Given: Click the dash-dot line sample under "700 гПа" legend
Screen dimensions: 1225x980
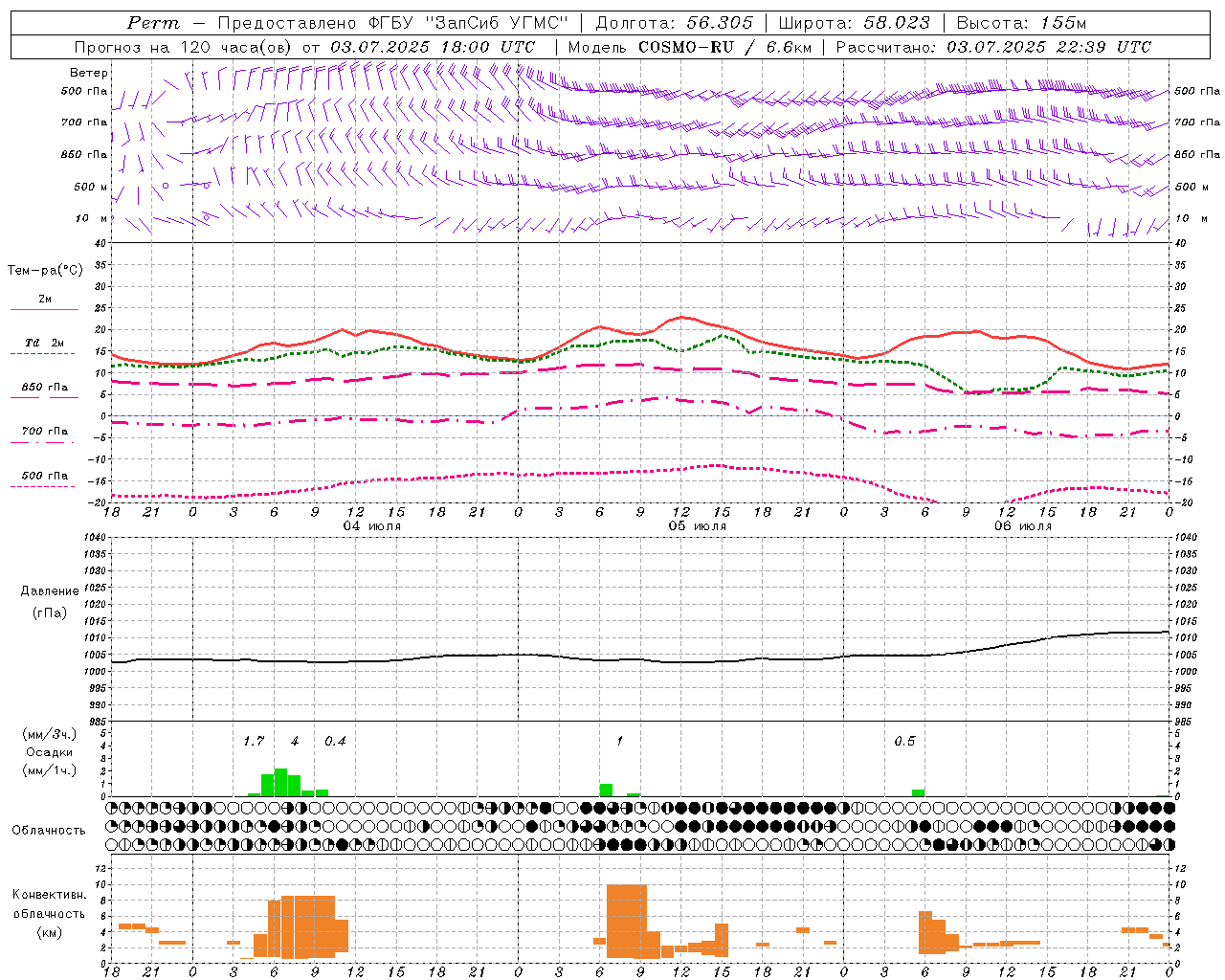Looking at the screenshot, I should [43, 443].
